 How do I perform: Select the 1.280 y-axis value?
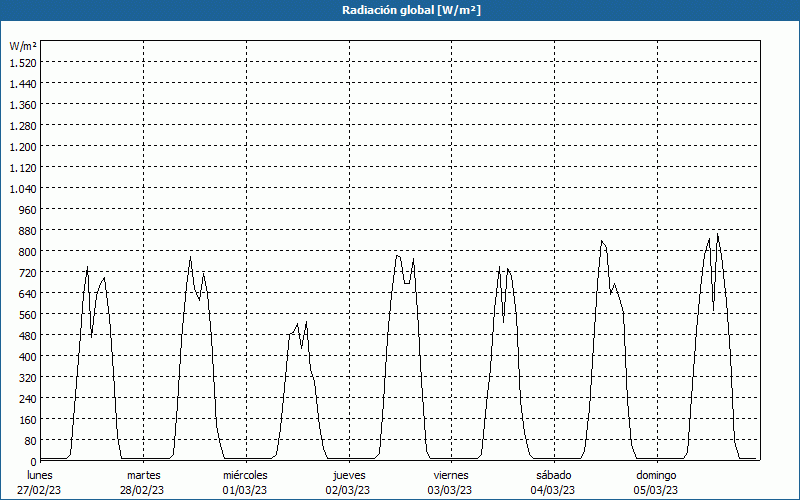[23, 126]
